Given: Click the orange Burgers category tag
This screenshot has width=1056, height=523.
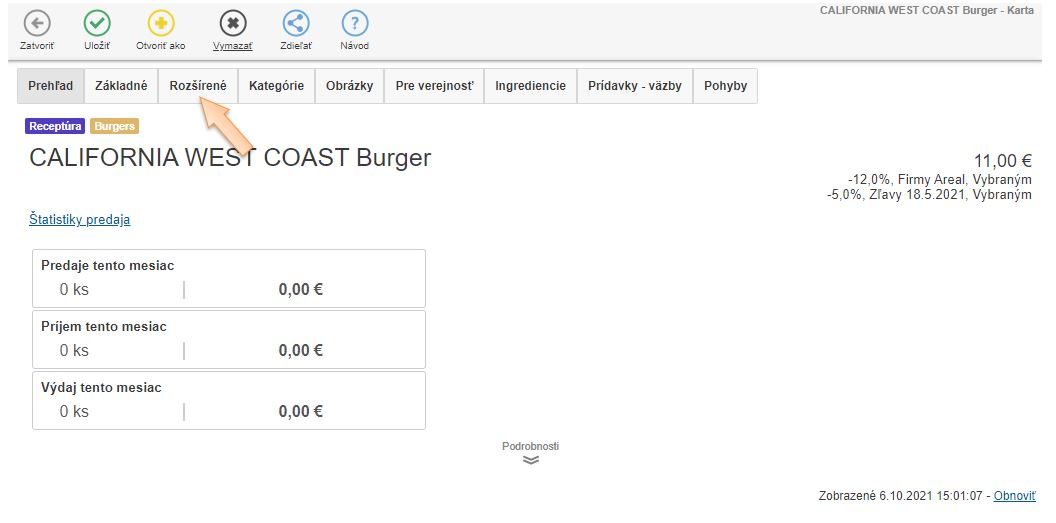Looking at the screenshot, I should click(115, 126).
